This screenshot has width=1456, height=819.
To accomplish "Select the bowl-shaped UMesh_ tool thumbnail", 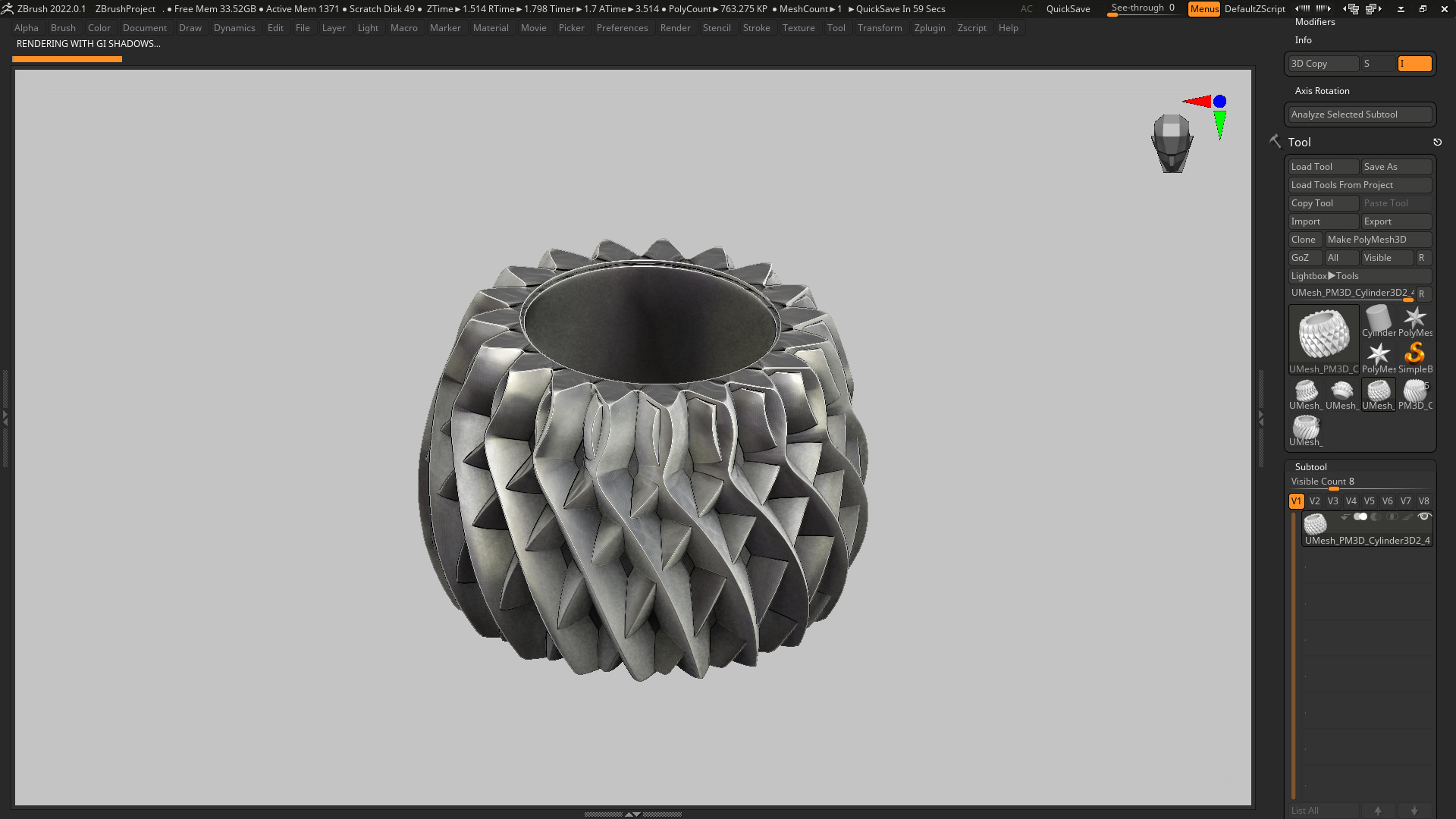I will [1342, 394].
